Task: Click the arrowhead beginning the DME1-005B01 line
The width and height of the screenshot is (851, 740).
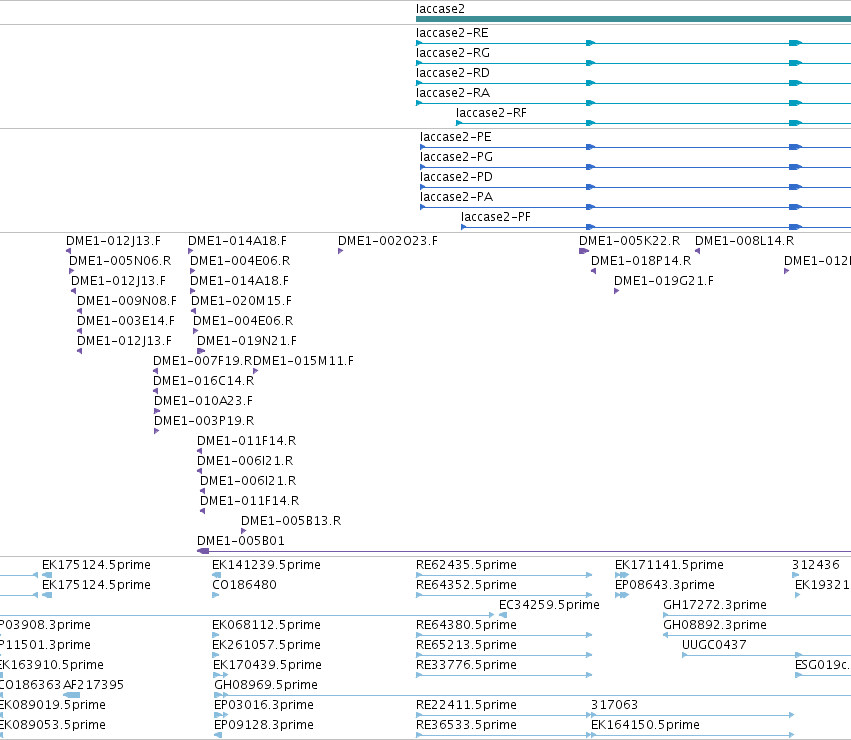Action: [x=202, y=551]
